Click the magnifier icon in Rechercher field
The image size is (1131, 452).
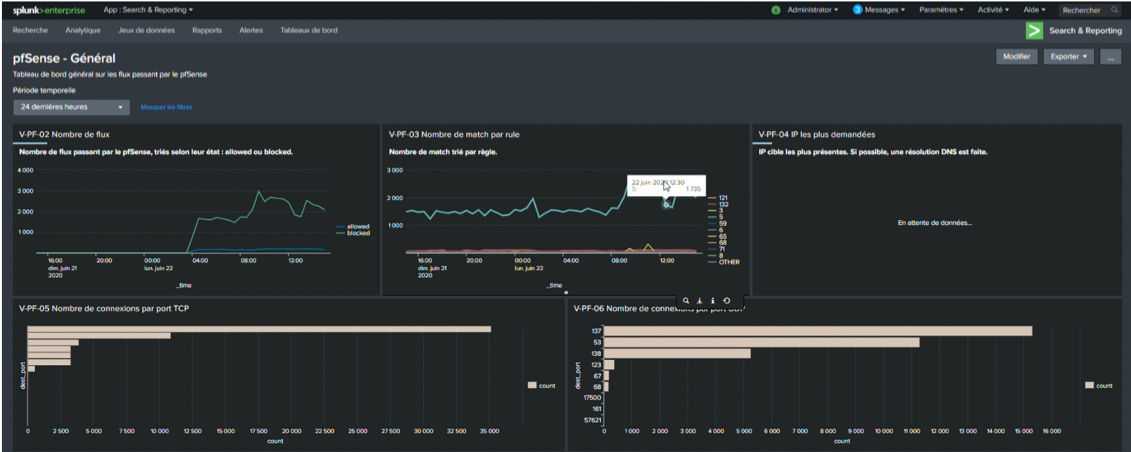(x=1114, y=10)
